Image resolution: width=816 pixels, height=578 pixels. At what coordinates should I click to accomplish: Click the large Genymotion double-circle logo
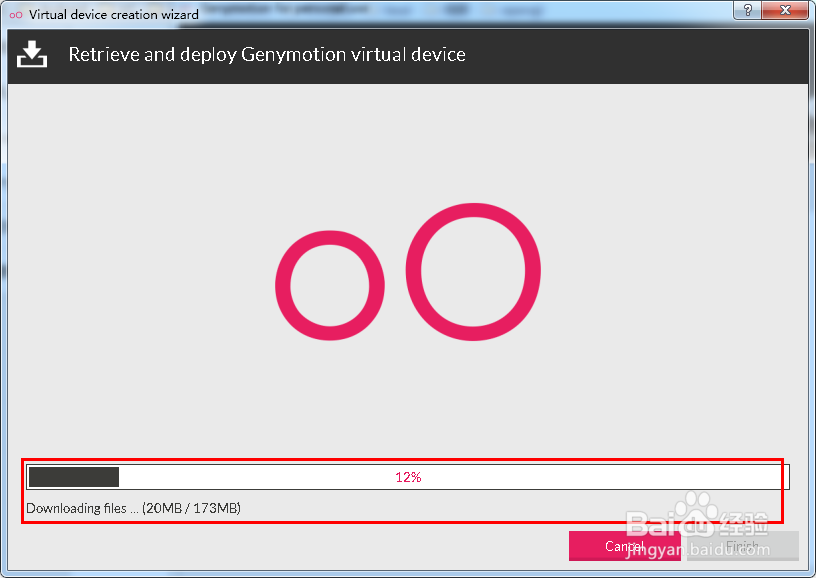point(408,272)
